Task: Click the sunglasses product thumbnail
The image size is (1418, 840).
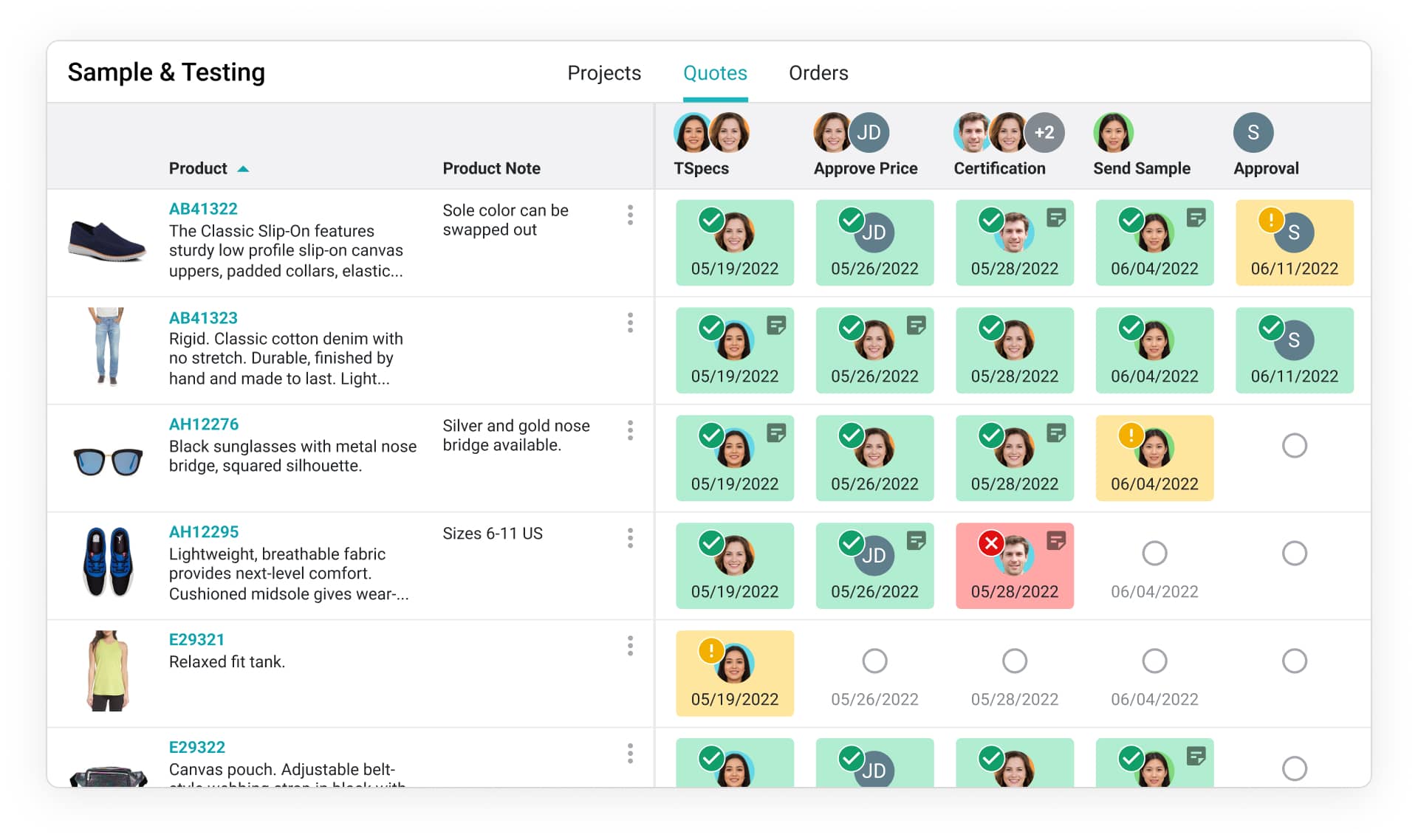Action: 108,461
